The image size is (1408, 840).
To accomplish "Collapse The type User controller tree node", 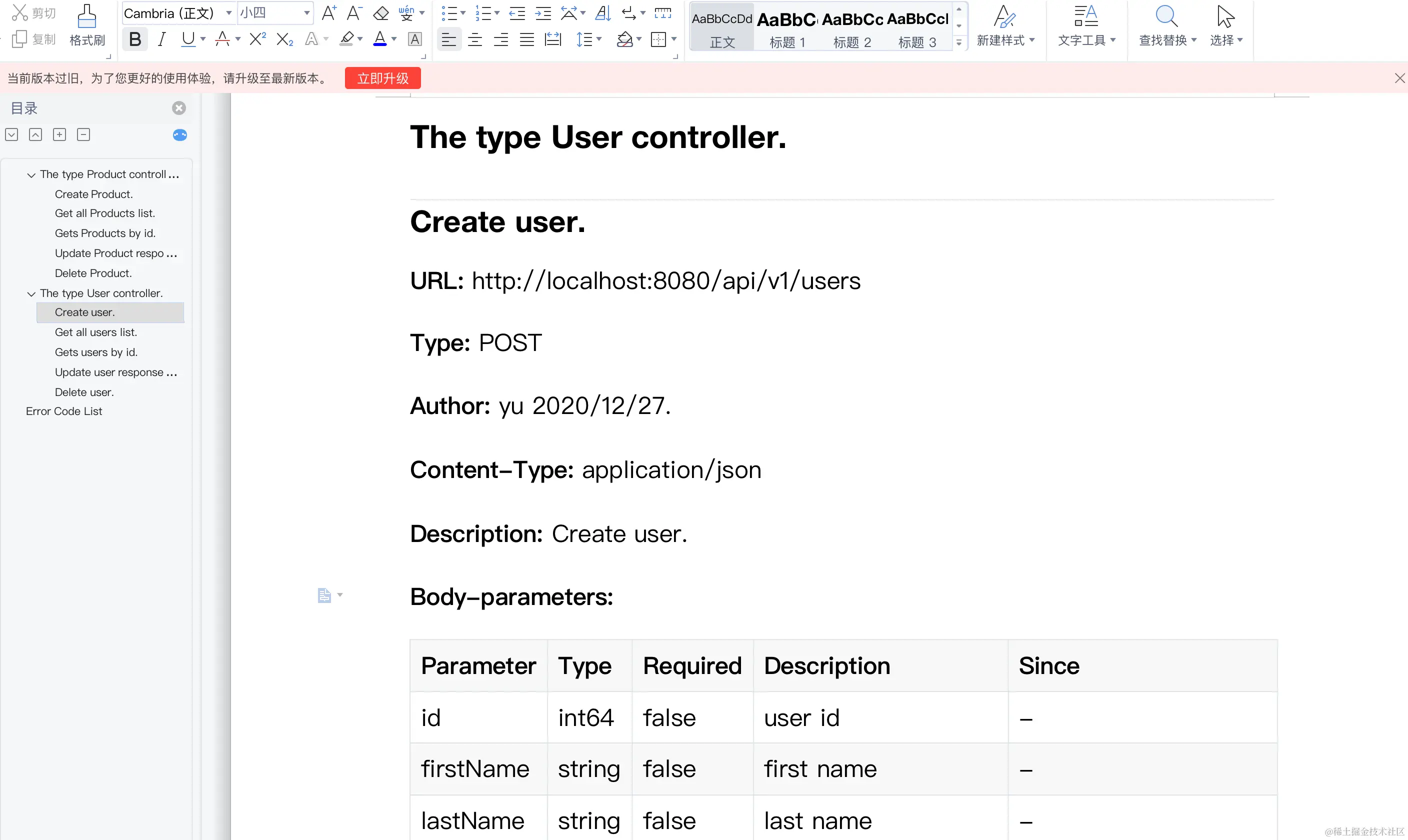I will click(31, 294).
